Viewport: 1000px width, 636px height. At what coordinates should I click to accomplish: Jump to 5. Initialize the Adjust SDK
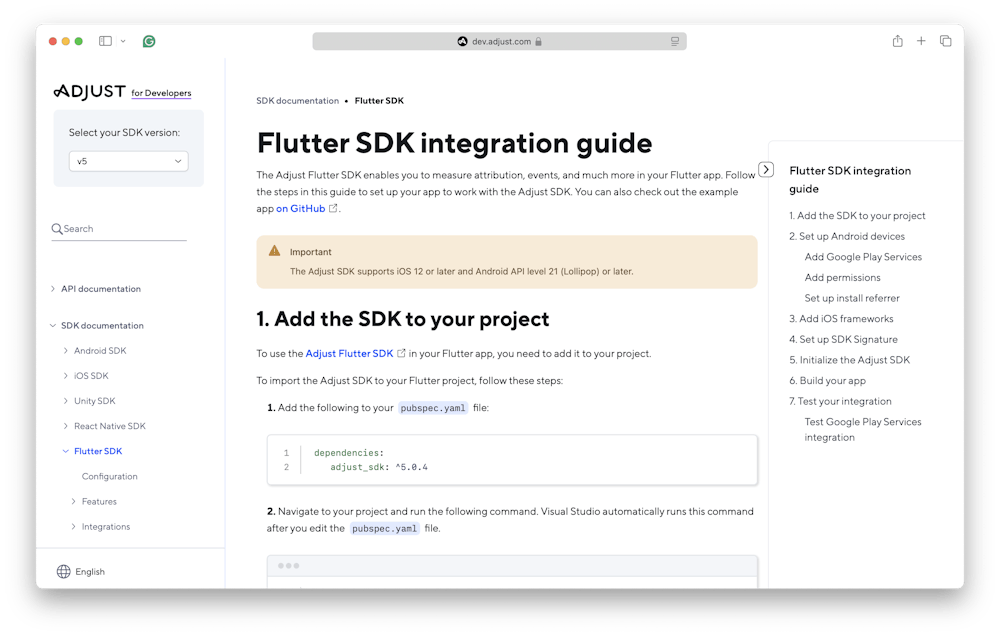[849, 360]
